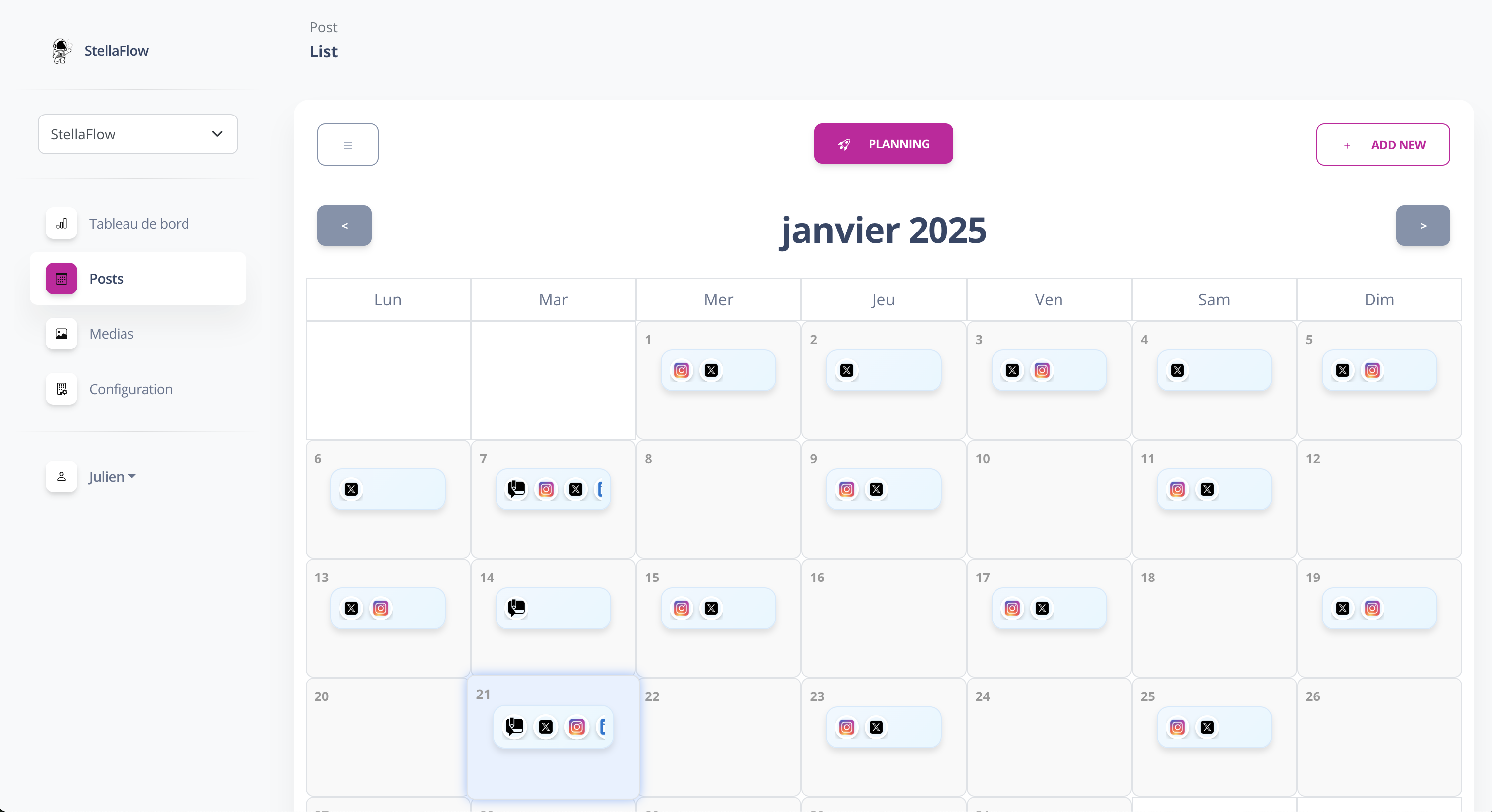Click the chat bubble icon on January 7

click(x=516, y=489)
